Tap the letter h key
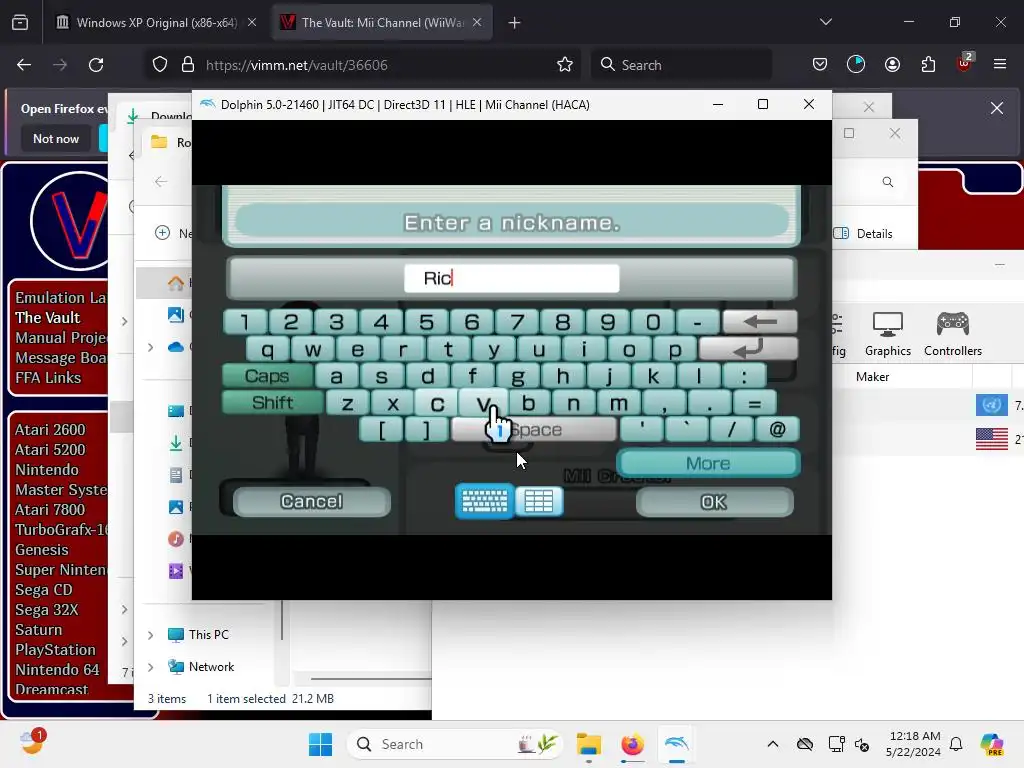Image resolution: width=1024 pixels, height=768 pixels. point(563,376)
